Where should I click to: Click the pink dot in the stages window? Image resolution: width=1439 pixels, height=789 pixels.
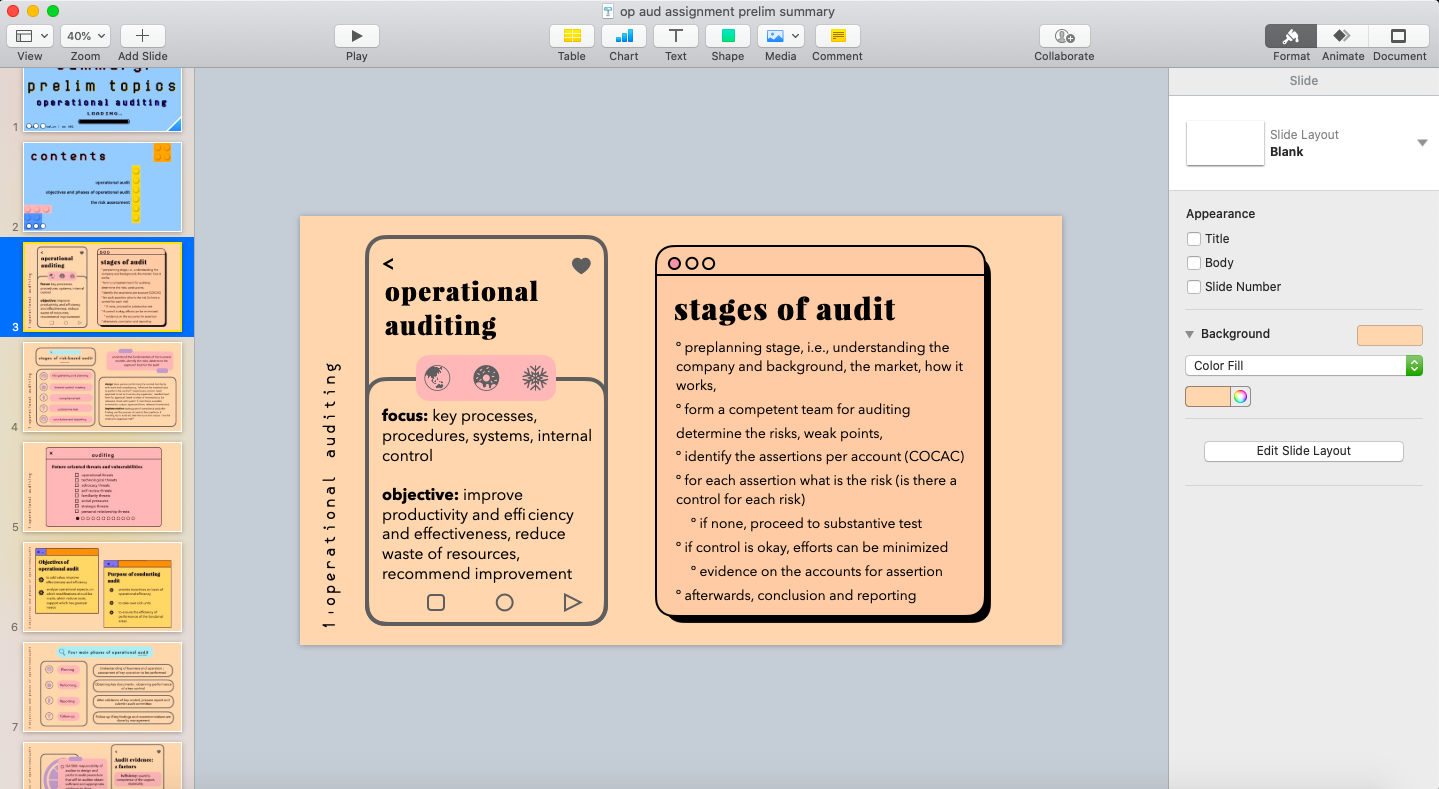[x=674, y=264]
